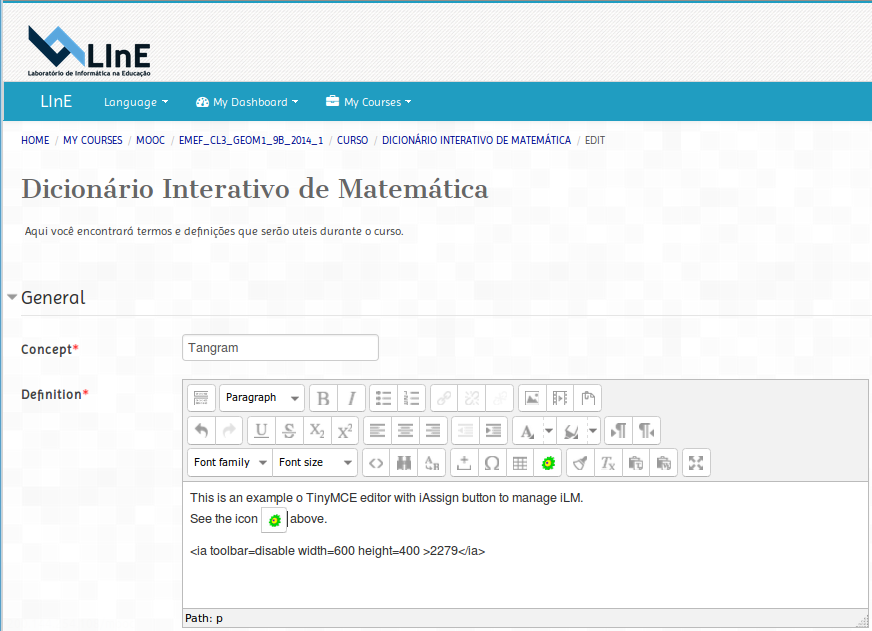Open the CURSO breadcrumb link
Image resolution: width=872 pixels, height=631 pixels.
(353, 140)
